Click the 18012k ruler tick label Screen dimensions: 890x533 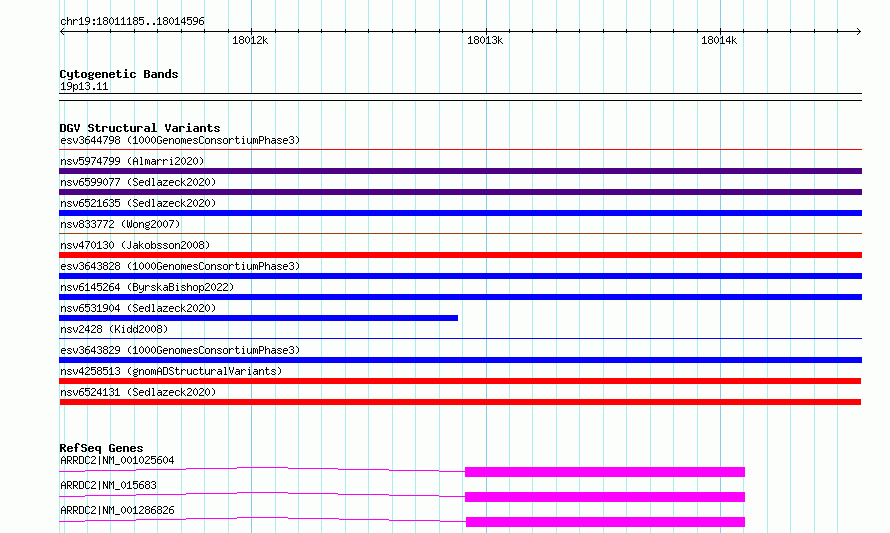coord(250,40)
